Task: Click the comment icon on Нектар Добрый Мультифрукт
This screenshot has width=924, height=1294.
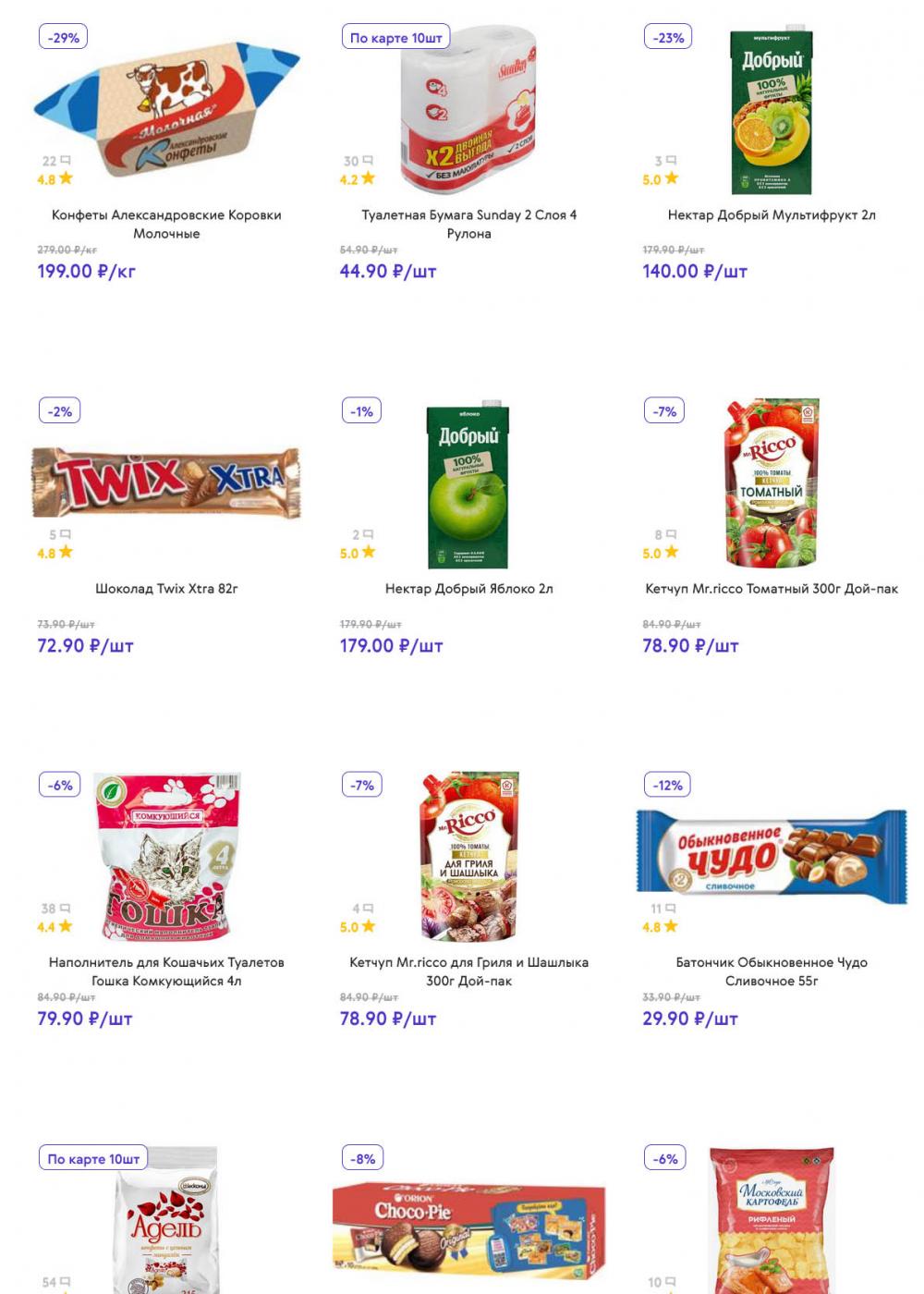Action: pos(672,160)
